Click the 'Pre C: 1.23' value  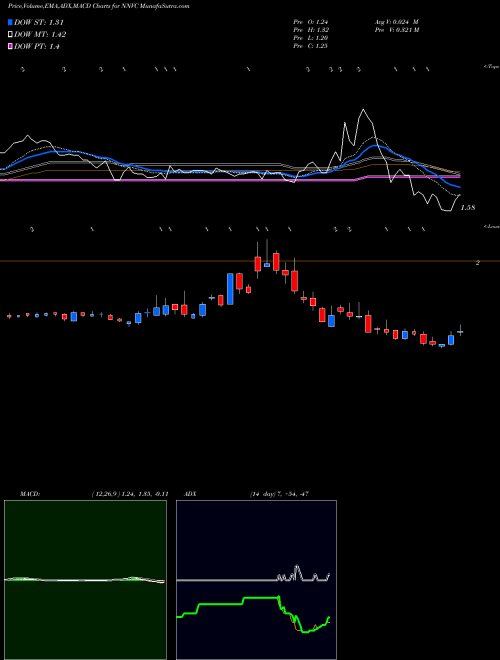tap(311, 46)
